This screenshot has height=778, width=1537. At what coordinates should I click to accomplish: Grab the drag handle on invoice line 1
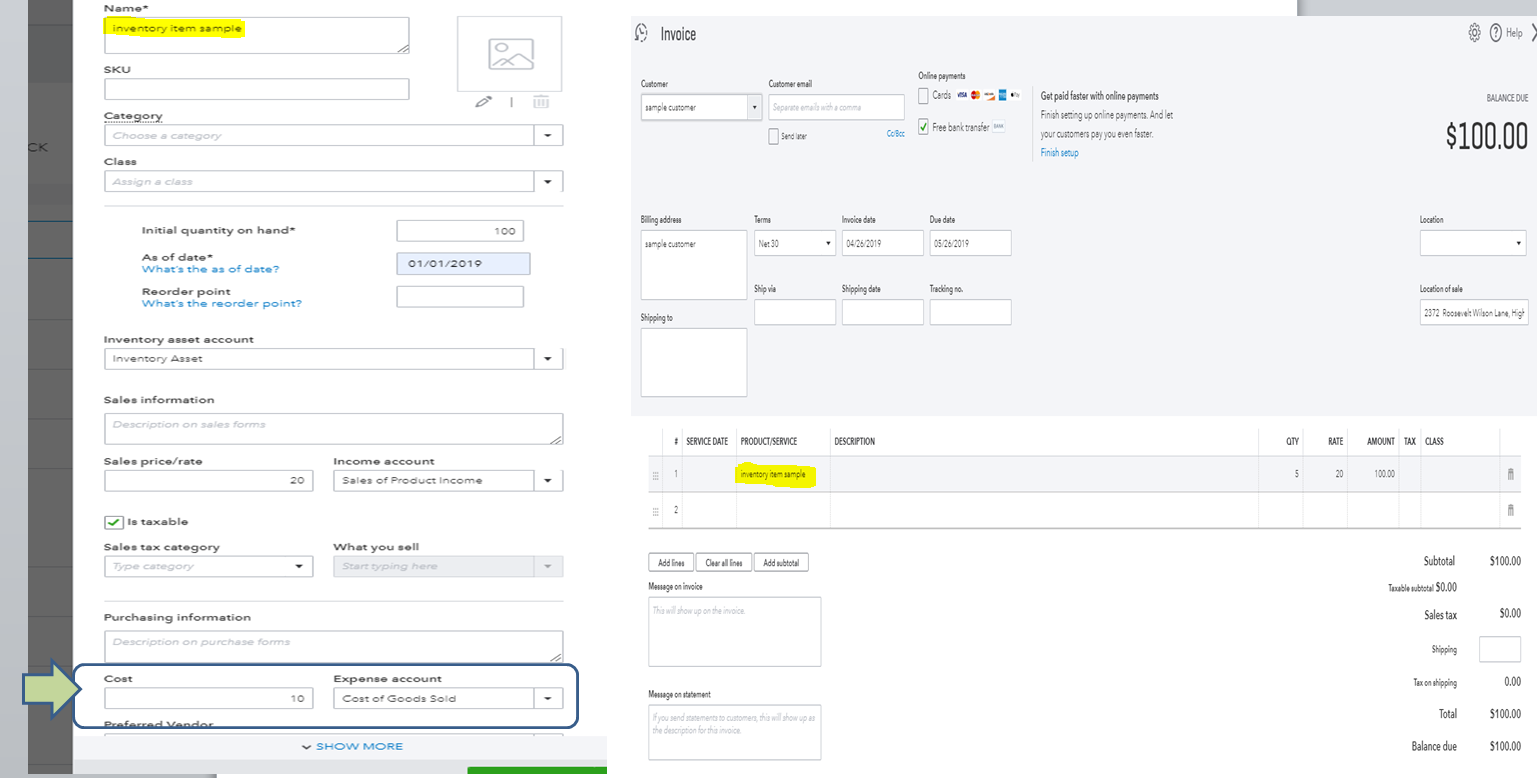[656, 475]
